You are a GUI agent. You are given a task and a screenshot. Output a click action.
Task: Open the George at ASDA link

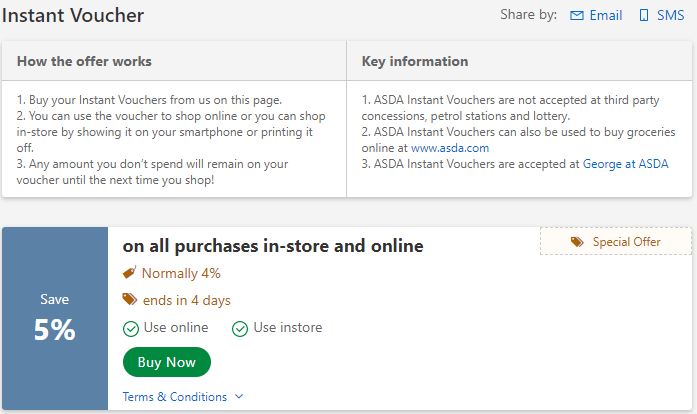[x=625, y=164]
